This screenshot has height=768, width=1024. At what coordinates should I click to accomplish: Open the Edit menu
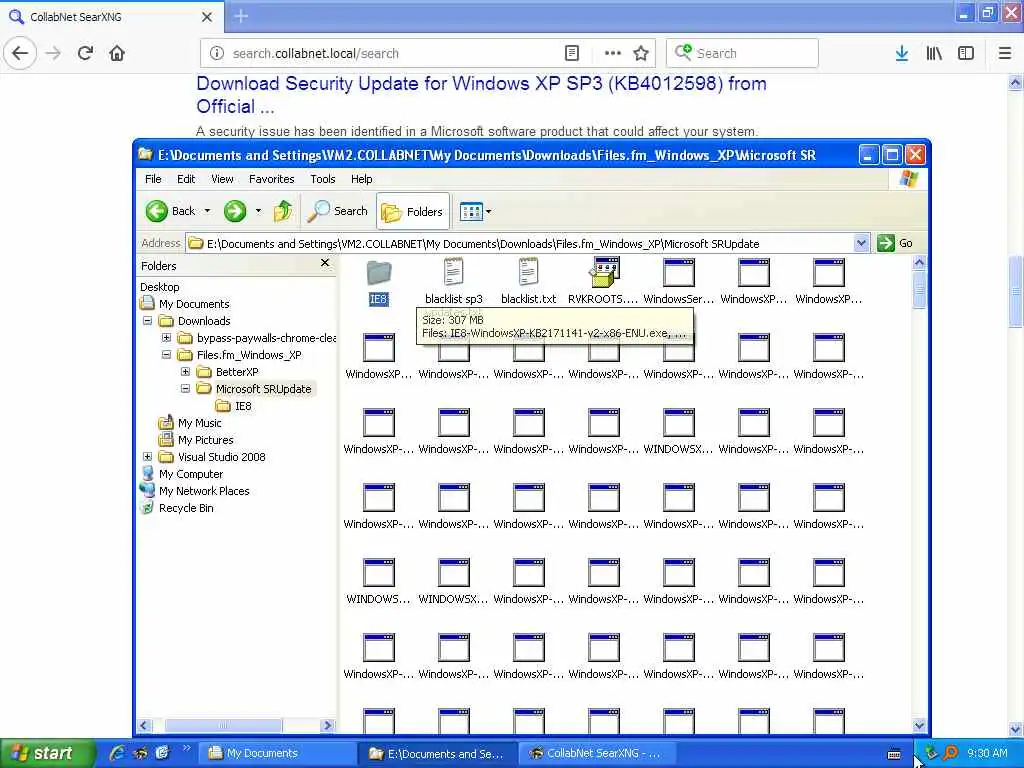[185, 179]
